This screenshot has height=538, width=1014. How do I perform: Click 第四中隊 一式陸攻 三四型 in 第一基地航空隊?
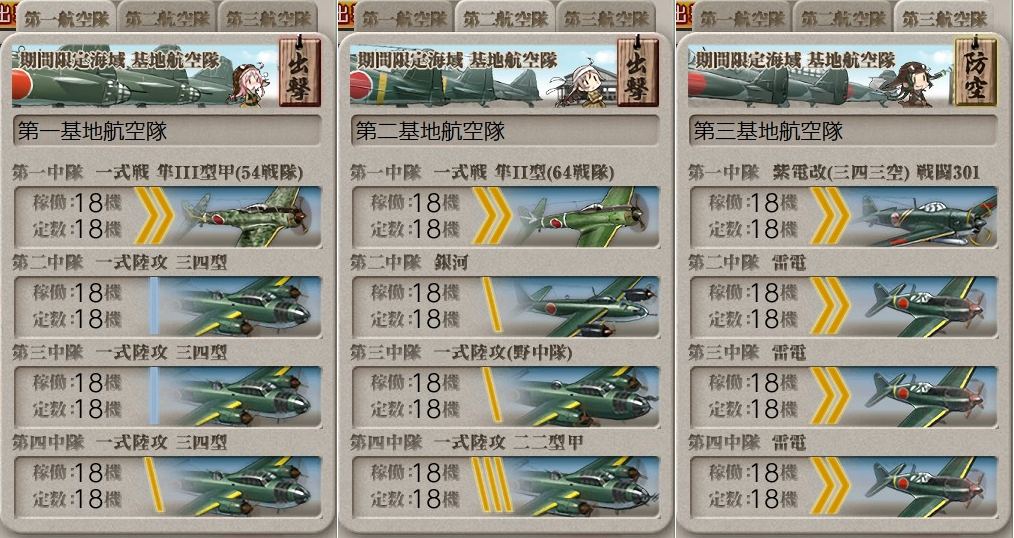[167, 486]
